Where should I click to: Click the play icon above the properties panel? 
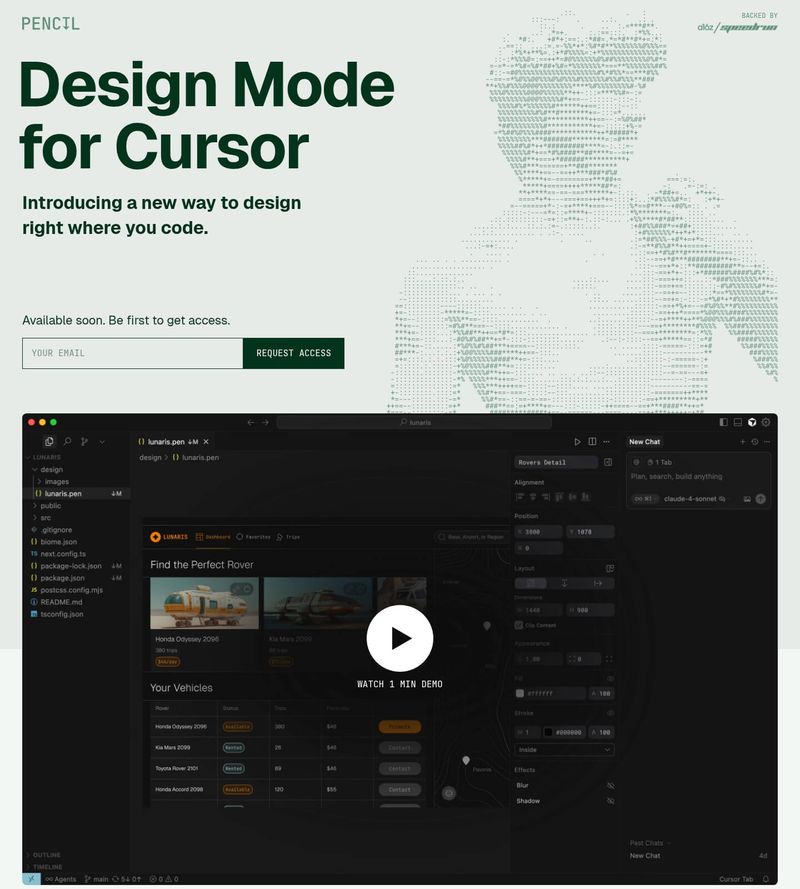click(x=578, y=441)
